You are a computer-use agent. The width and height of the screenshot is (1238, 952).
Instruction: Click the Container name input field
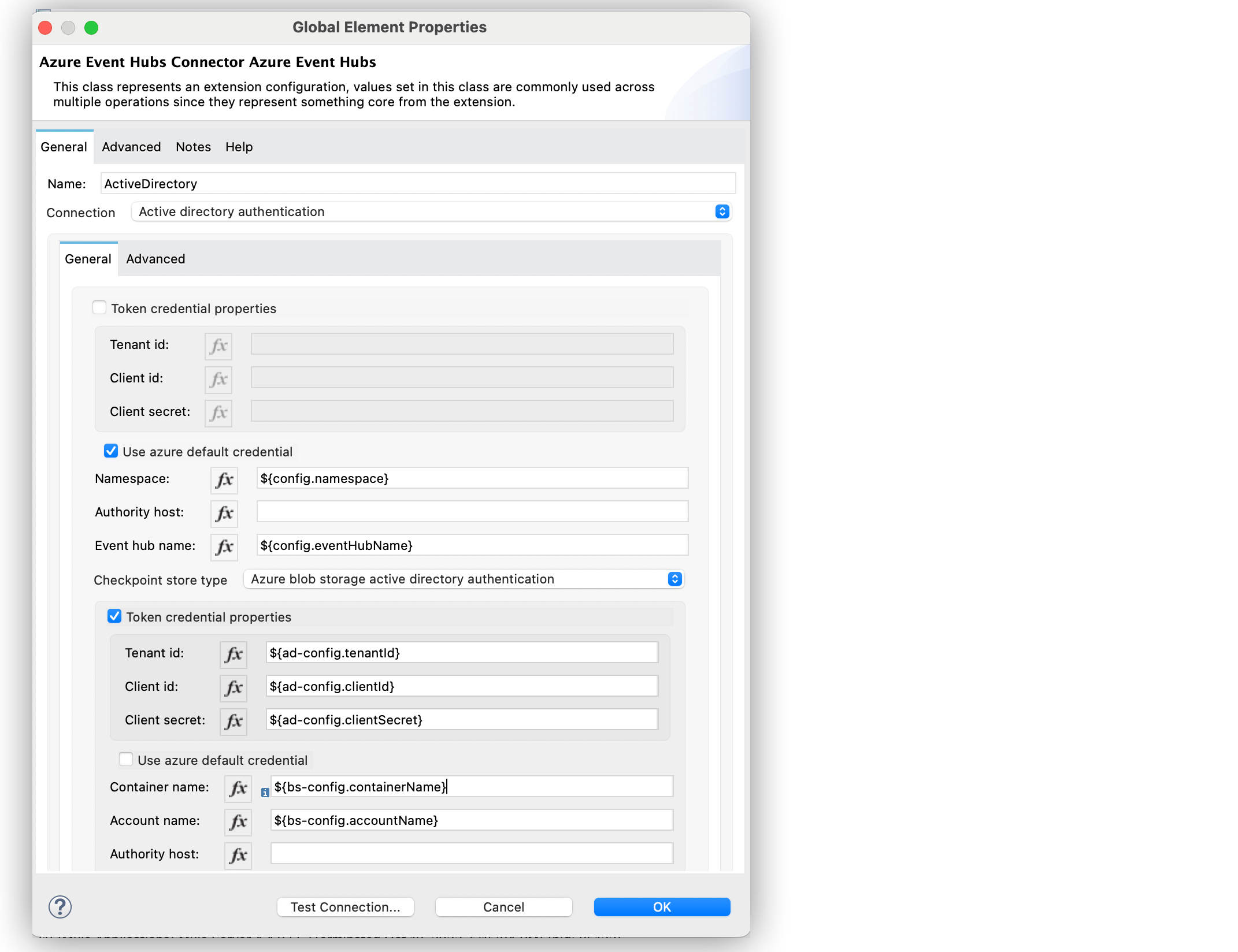click(472, 787)
